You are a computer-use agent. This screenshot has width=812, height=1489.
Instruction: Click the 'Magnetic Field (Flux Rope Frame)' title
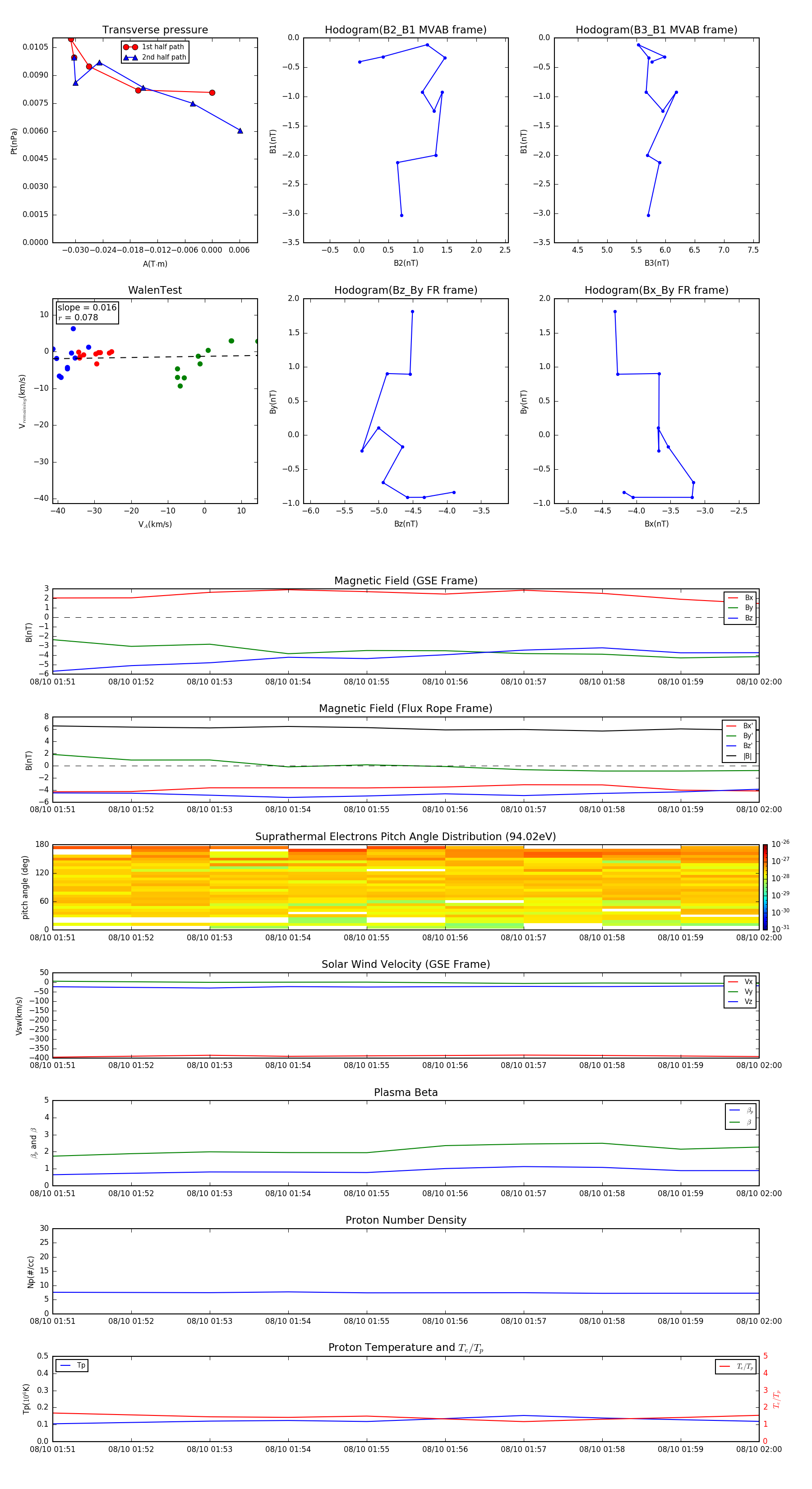(x=406, y=709)
